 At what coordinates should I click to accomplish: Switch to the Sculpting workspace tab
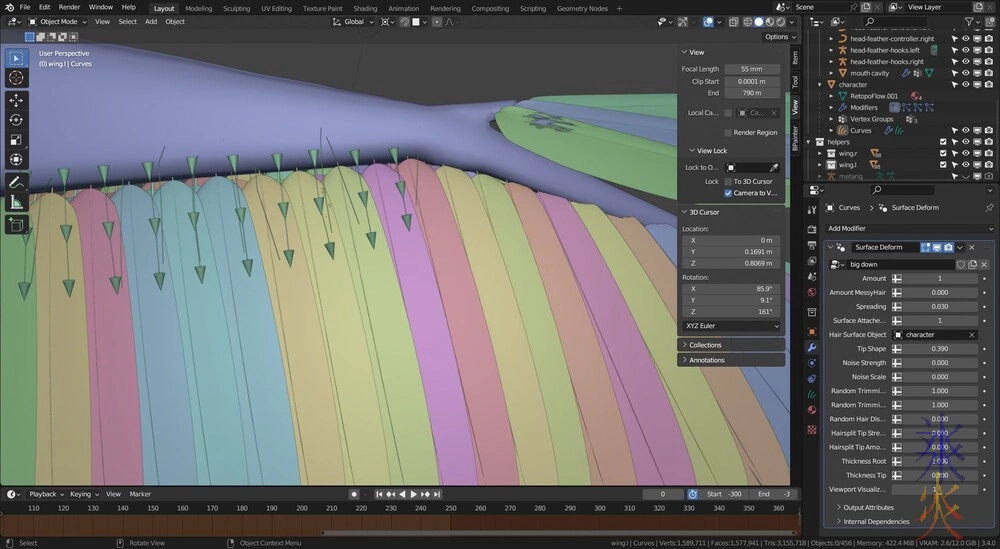click(x=236, y=8)
